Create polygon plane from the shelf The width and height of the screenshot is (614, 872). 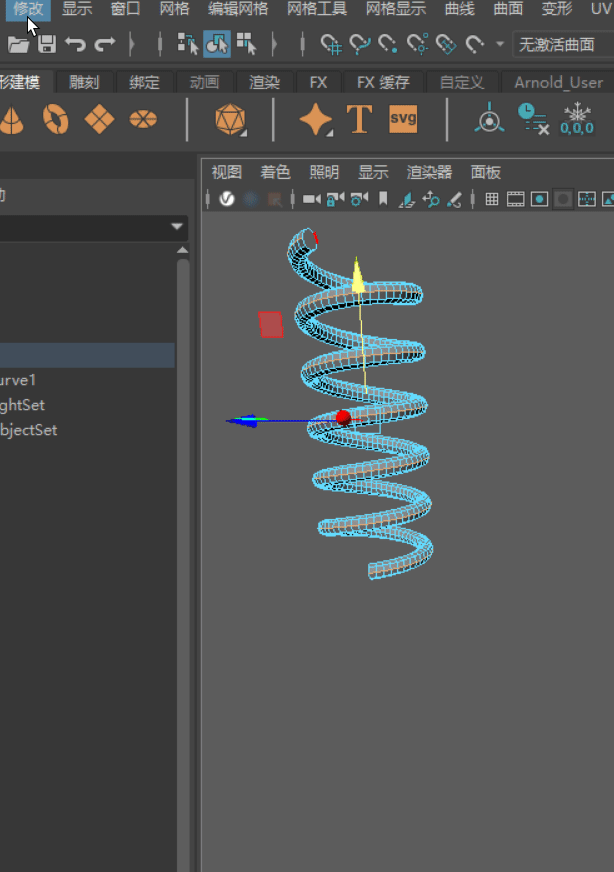point(99,119)
